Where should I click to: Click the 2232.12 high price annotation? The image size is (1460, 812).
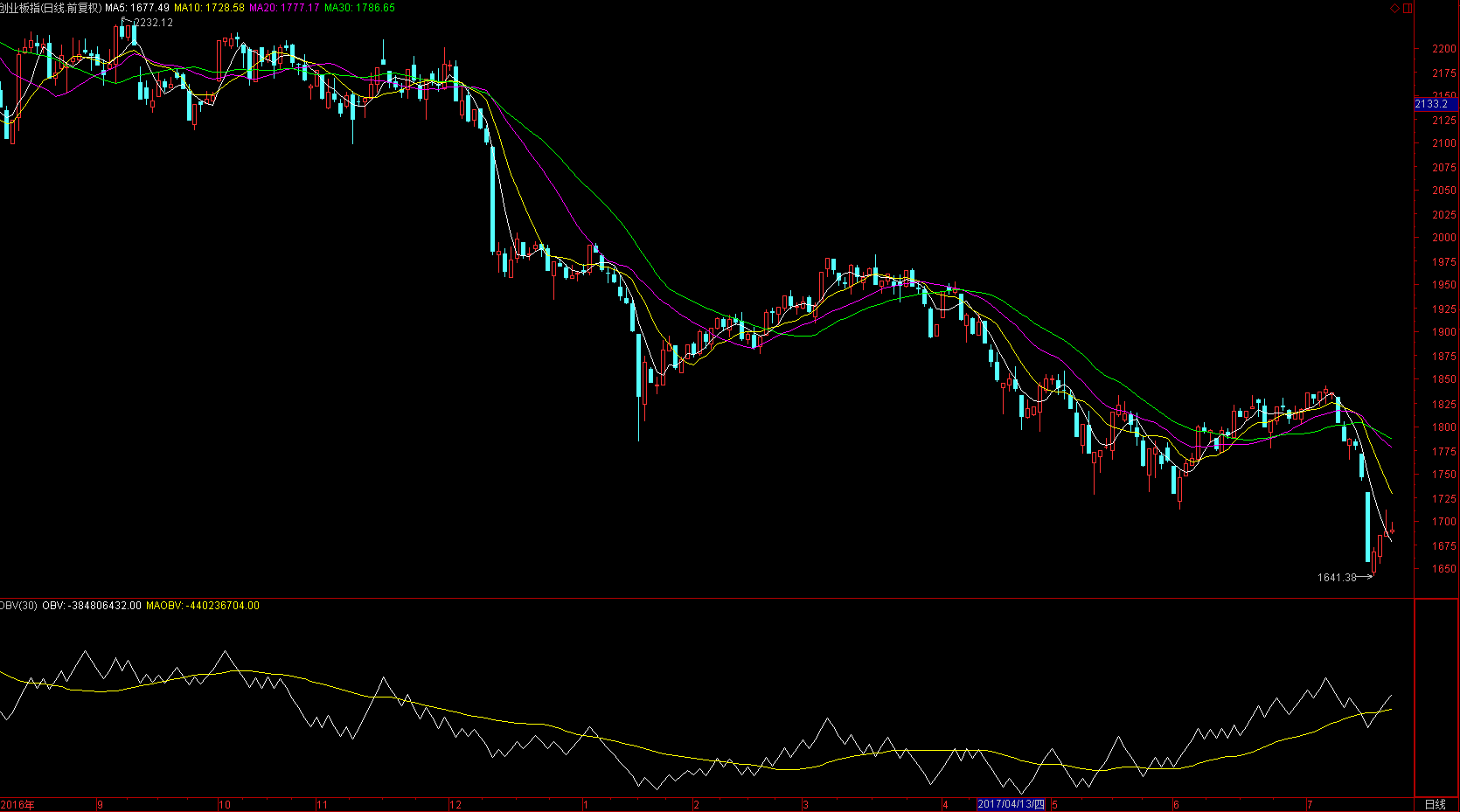pyautogui.click(x=153, y=23)
